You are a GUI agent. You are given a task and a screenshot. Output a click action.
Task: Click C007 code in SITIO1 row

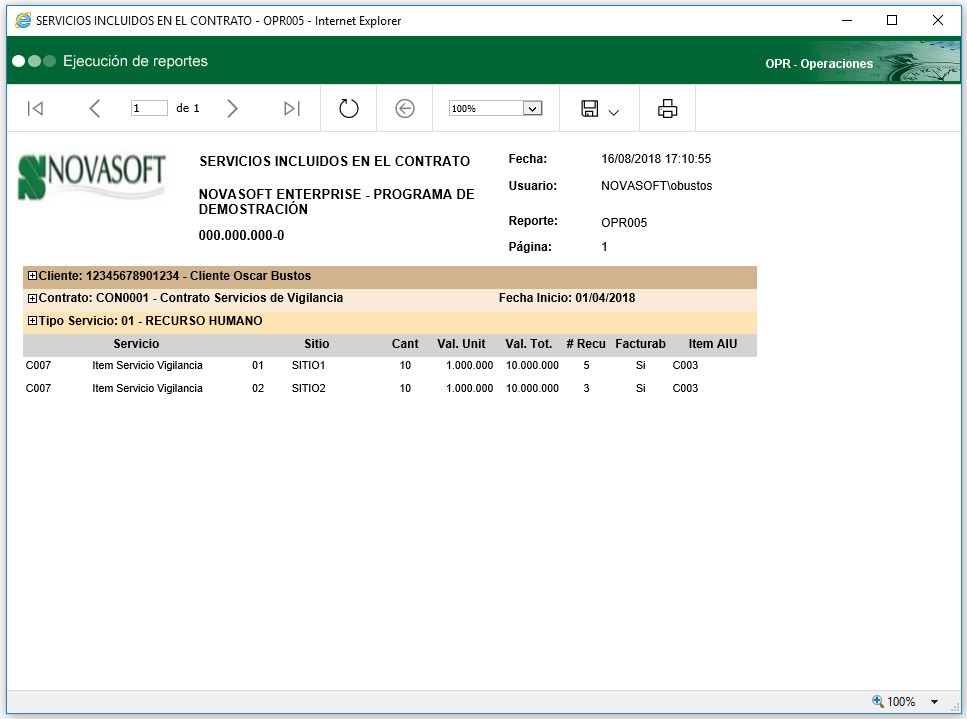[x=38, y=366]
